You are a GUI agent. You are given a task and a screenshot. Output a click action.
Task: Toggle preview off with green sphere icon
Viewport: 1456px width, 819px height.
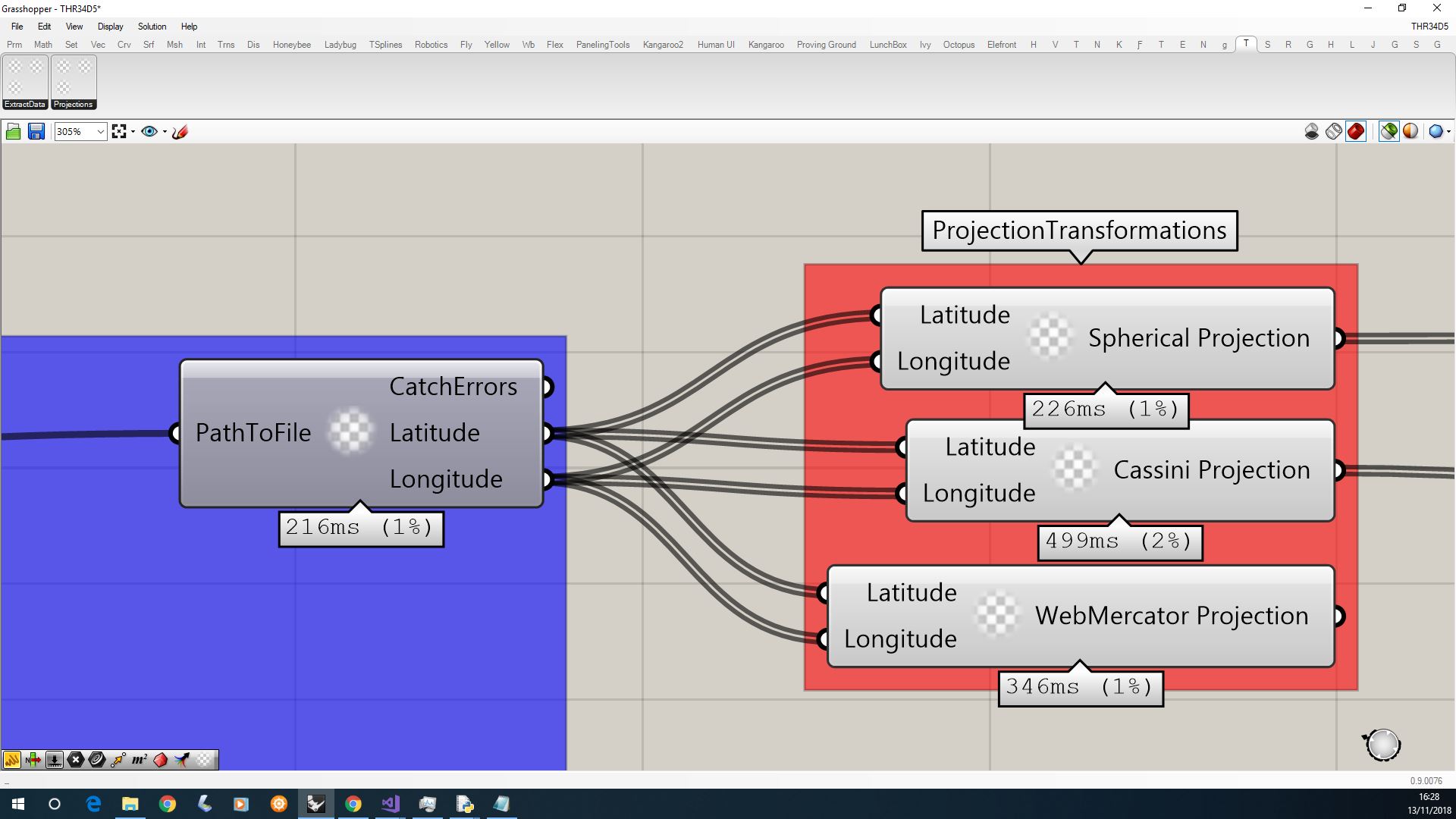(1388, 131)
